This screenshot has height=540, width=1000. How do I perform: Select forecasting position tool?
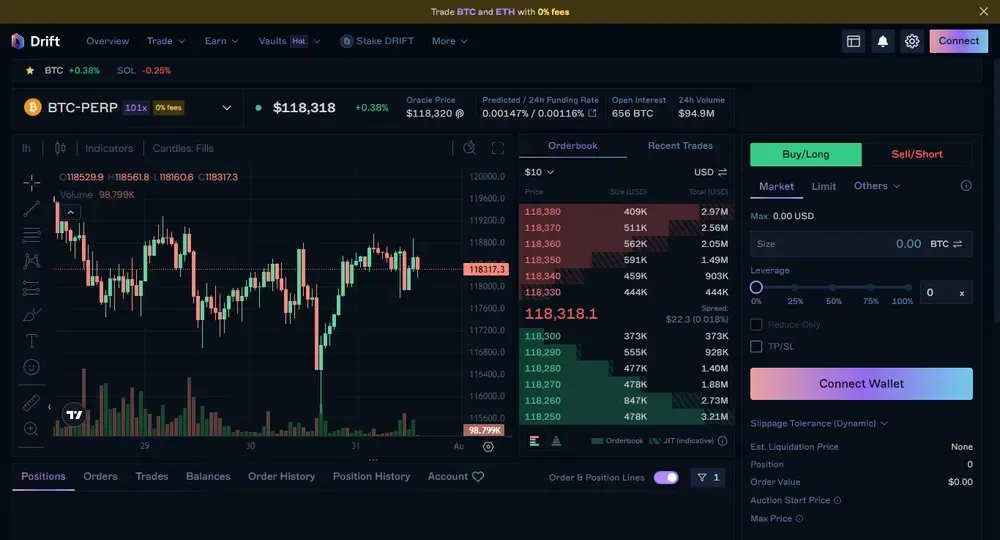[31, 288]
